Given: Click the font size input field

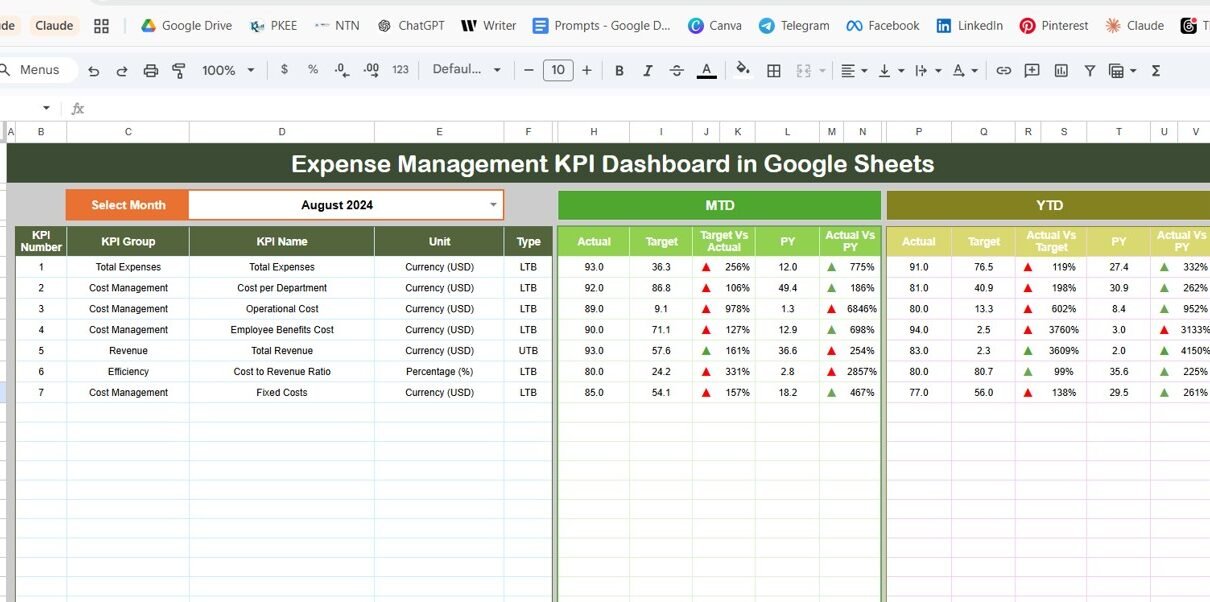Looking at the screenshot, I should (557, 70).
